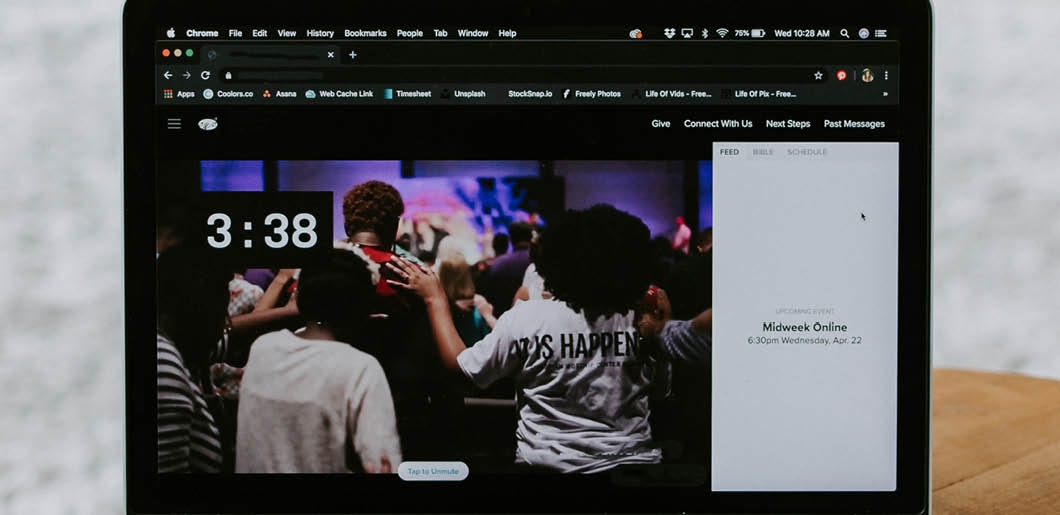Click the church logo icon

[208, 124]
